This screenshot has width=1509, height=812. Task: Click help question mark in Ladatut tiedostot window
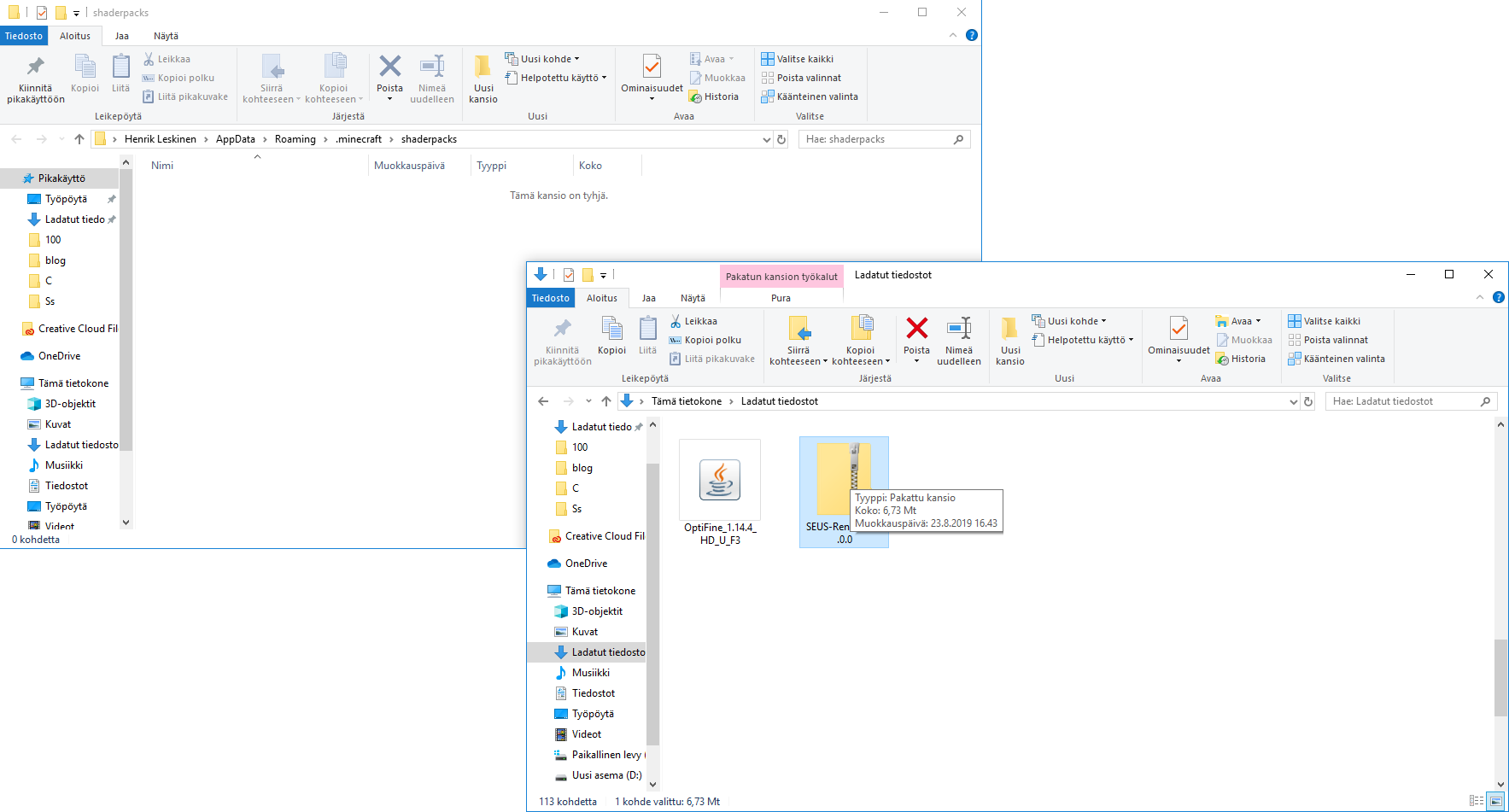point(1498,297)
